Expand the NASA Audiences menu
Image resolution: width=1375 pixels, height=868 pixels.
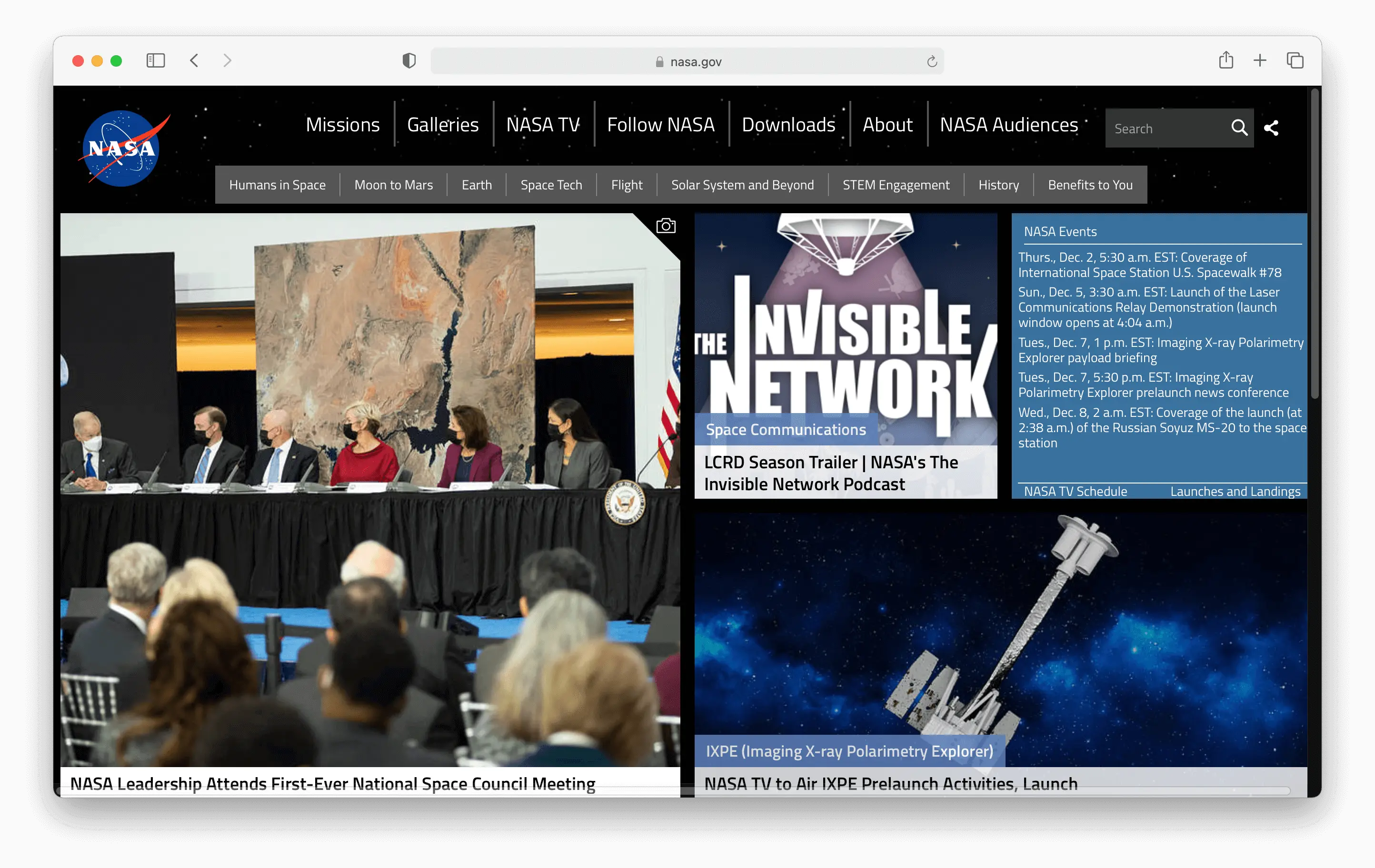click(1008, 124)
